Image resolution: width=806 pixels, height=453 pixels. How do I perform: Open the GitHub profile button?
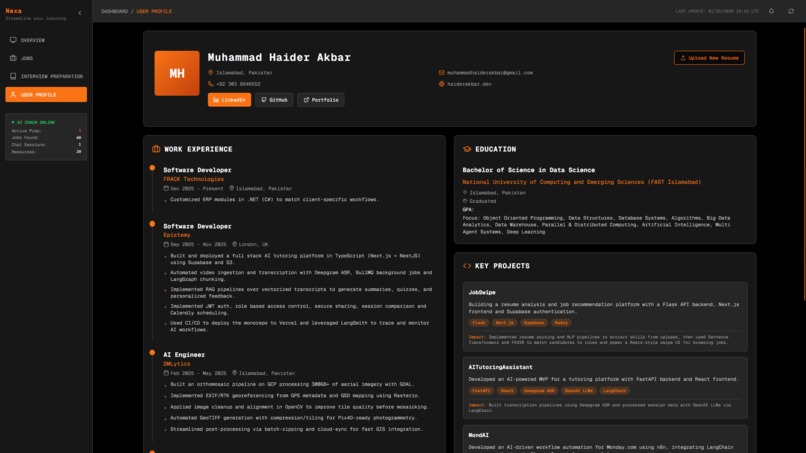click(x=274, y=100)
